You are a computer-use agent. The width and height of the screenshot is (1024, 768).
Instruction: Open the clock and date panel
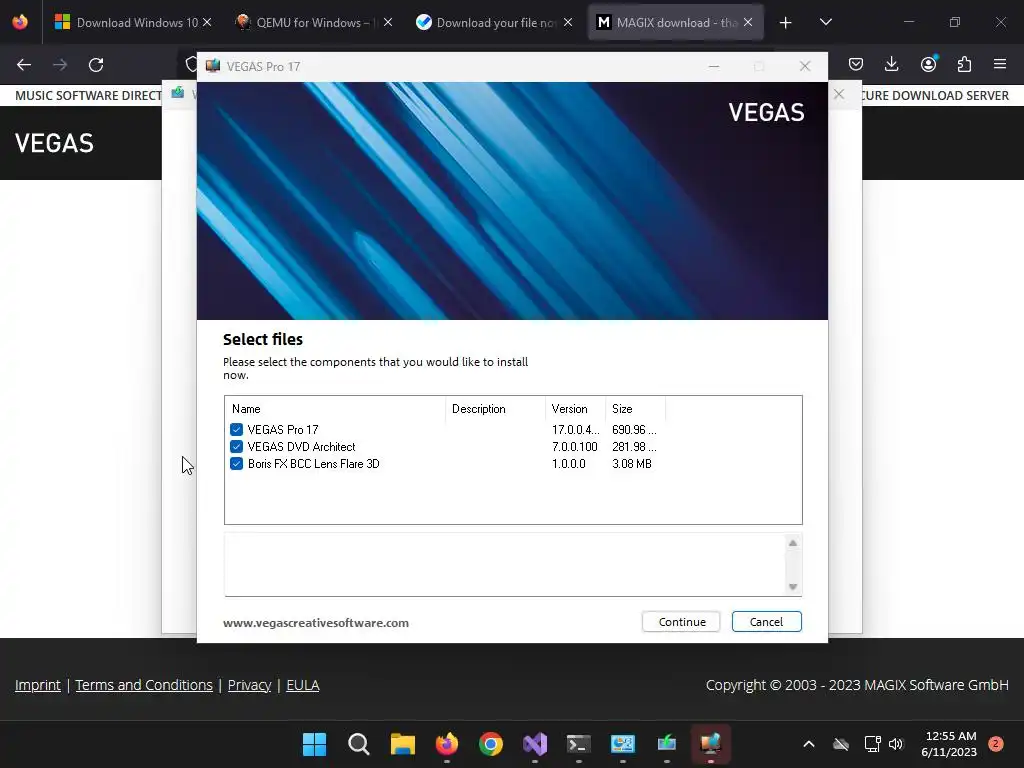pos(949,744)
